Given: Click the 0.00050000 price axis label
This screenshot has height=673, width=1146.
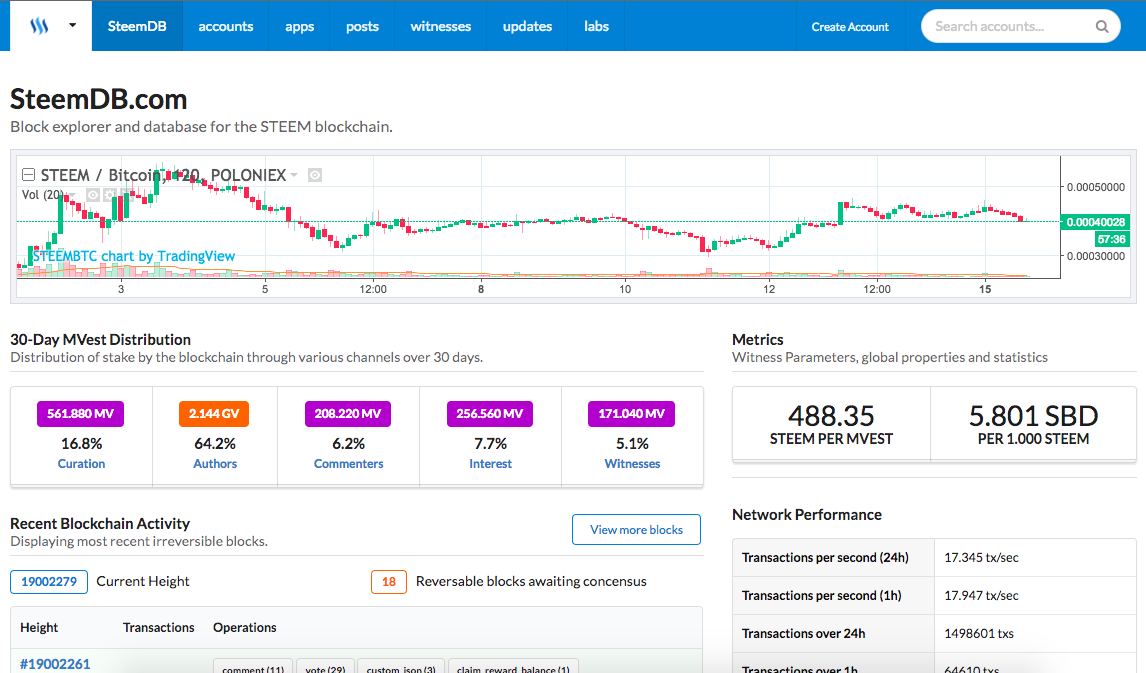Looking at the screenshot, I should 1096,187.
